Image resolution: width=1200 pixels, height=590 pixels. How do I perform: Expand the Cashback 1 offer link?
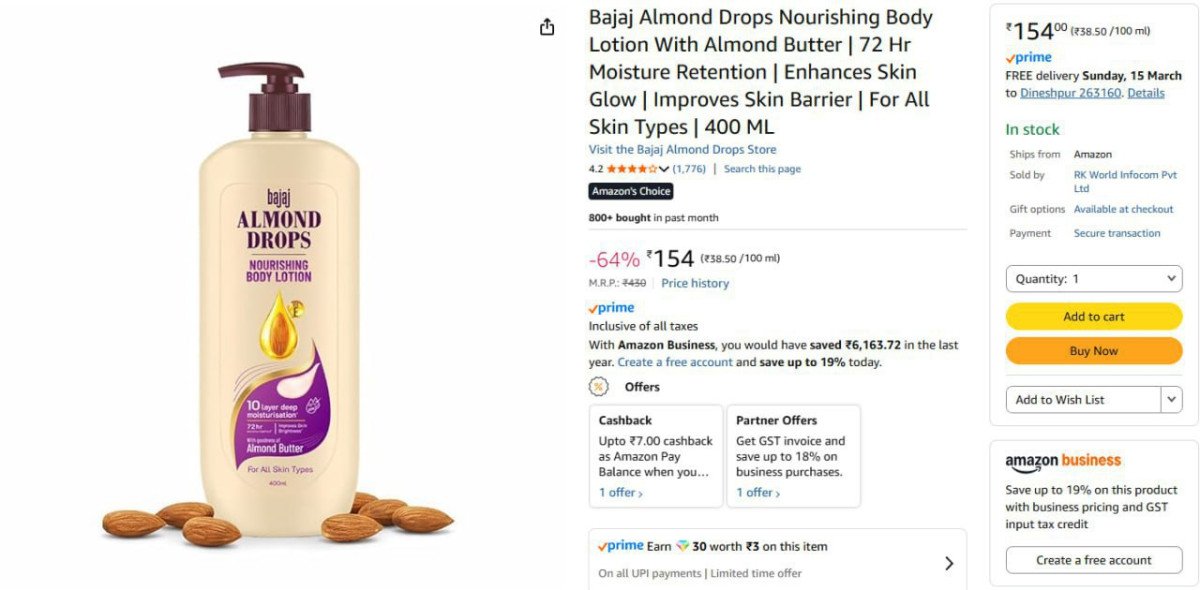[x=621, y=493]
